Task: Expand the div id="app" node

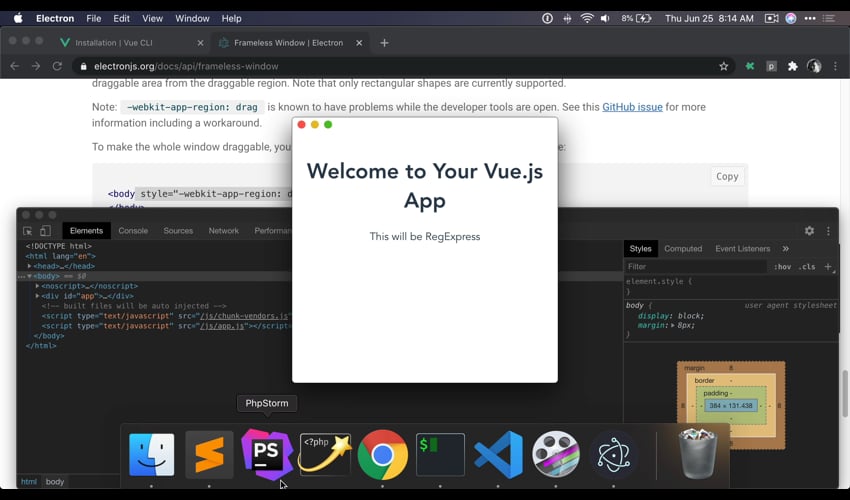Action: pos(37,296)
